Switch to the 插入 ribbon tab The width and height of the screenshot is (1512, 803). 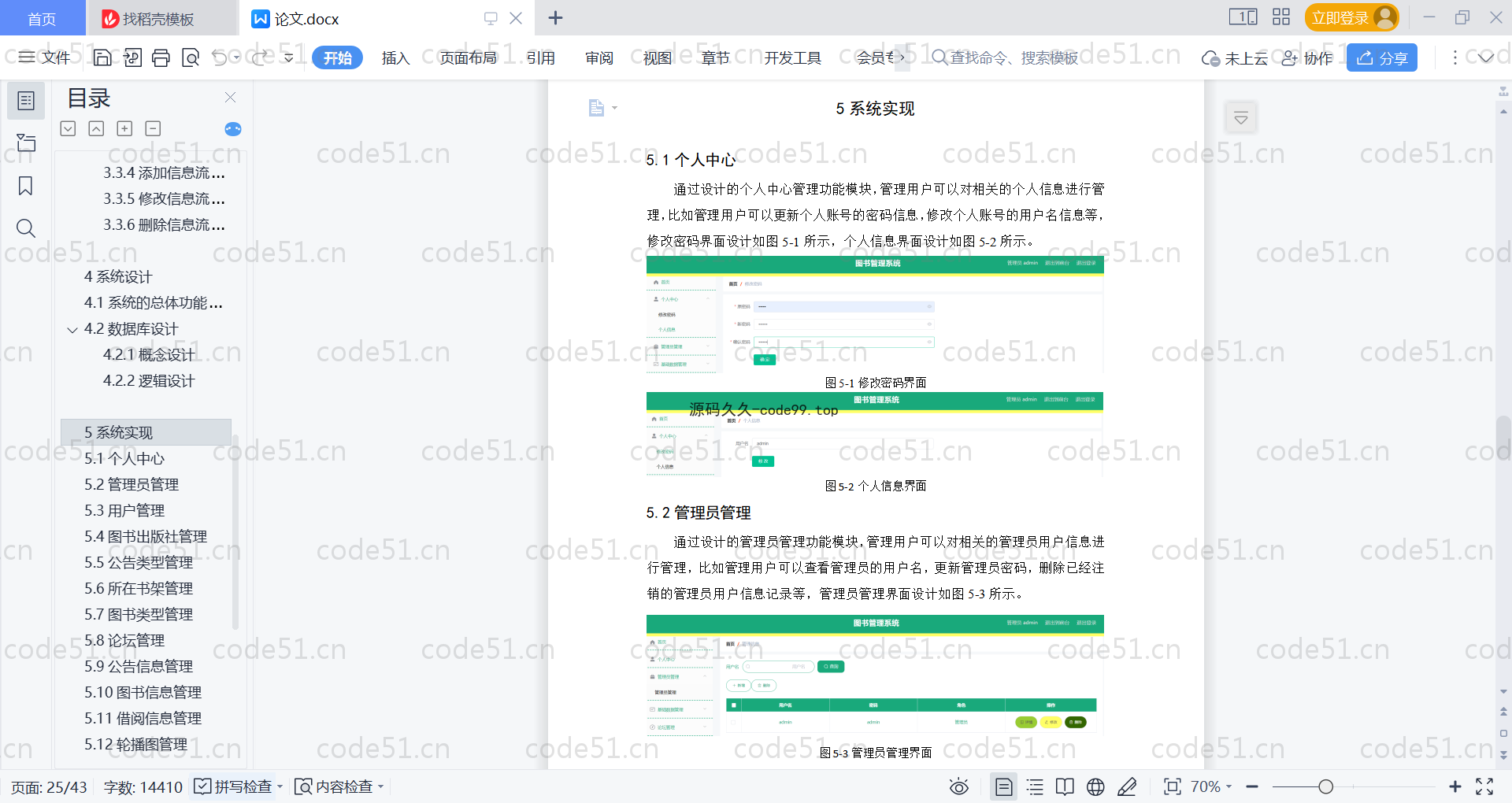click(x=395, y=58)
